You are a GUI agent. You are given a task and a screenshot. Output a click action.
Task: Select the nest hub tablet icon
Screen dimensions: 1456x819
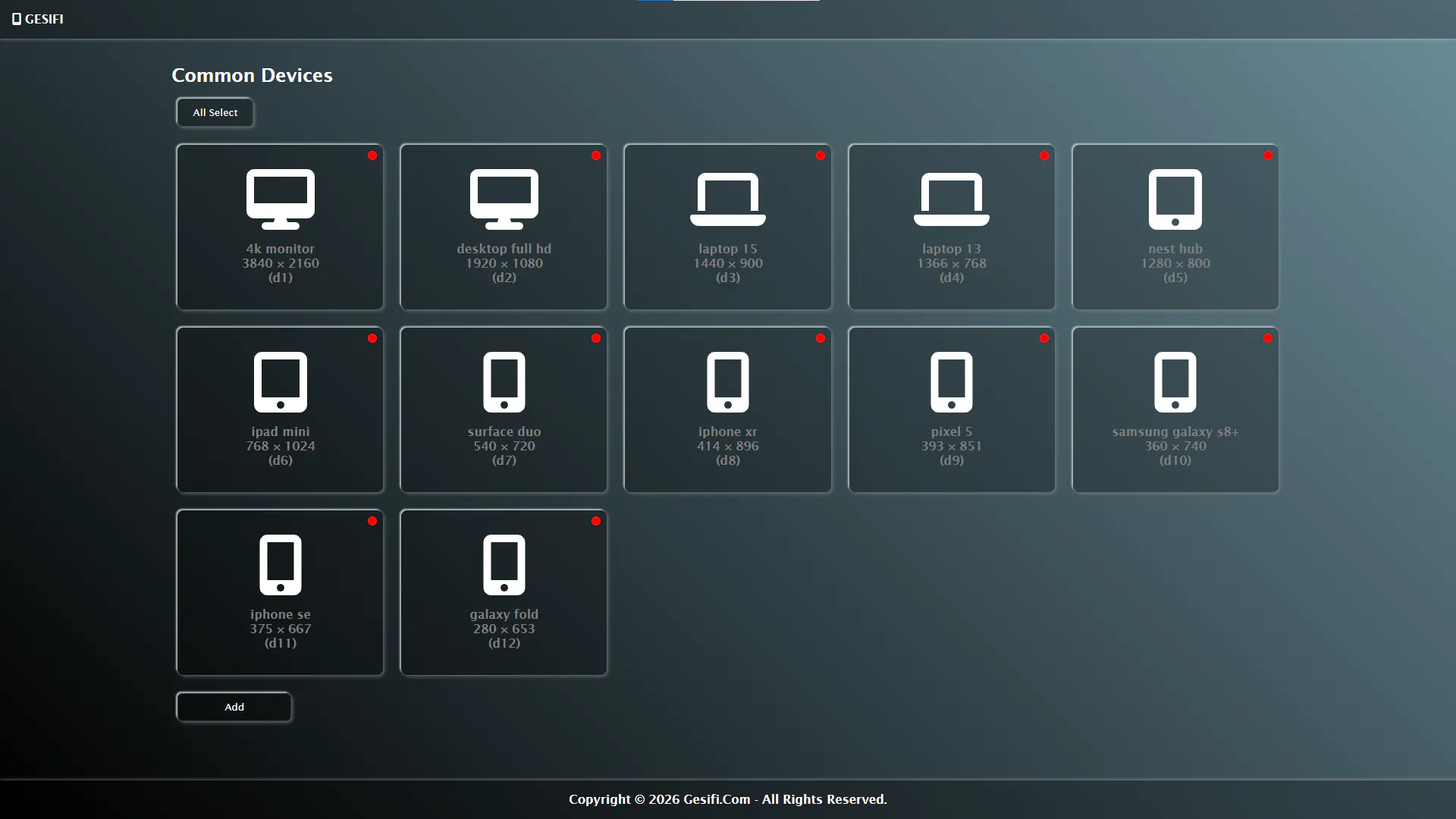[1175, 199]
